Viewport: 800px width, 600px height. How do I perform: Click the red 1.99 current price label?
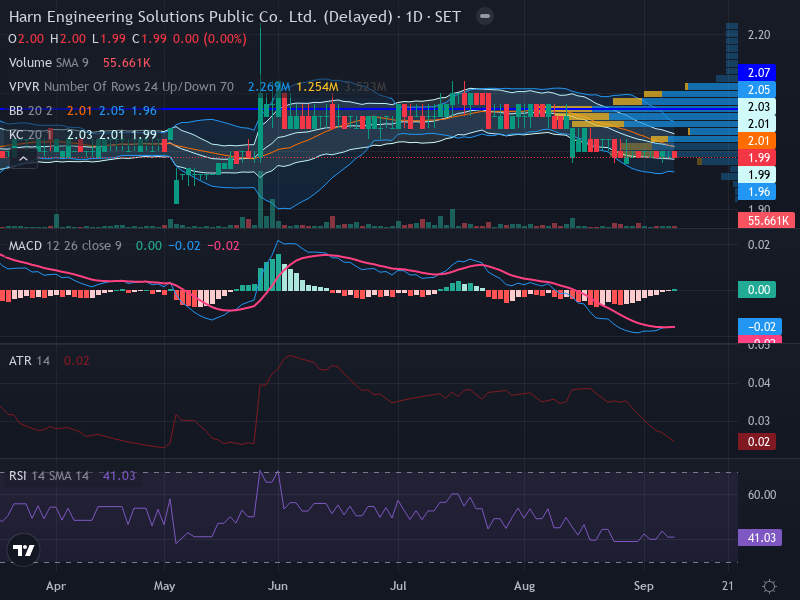coord(757,158)
